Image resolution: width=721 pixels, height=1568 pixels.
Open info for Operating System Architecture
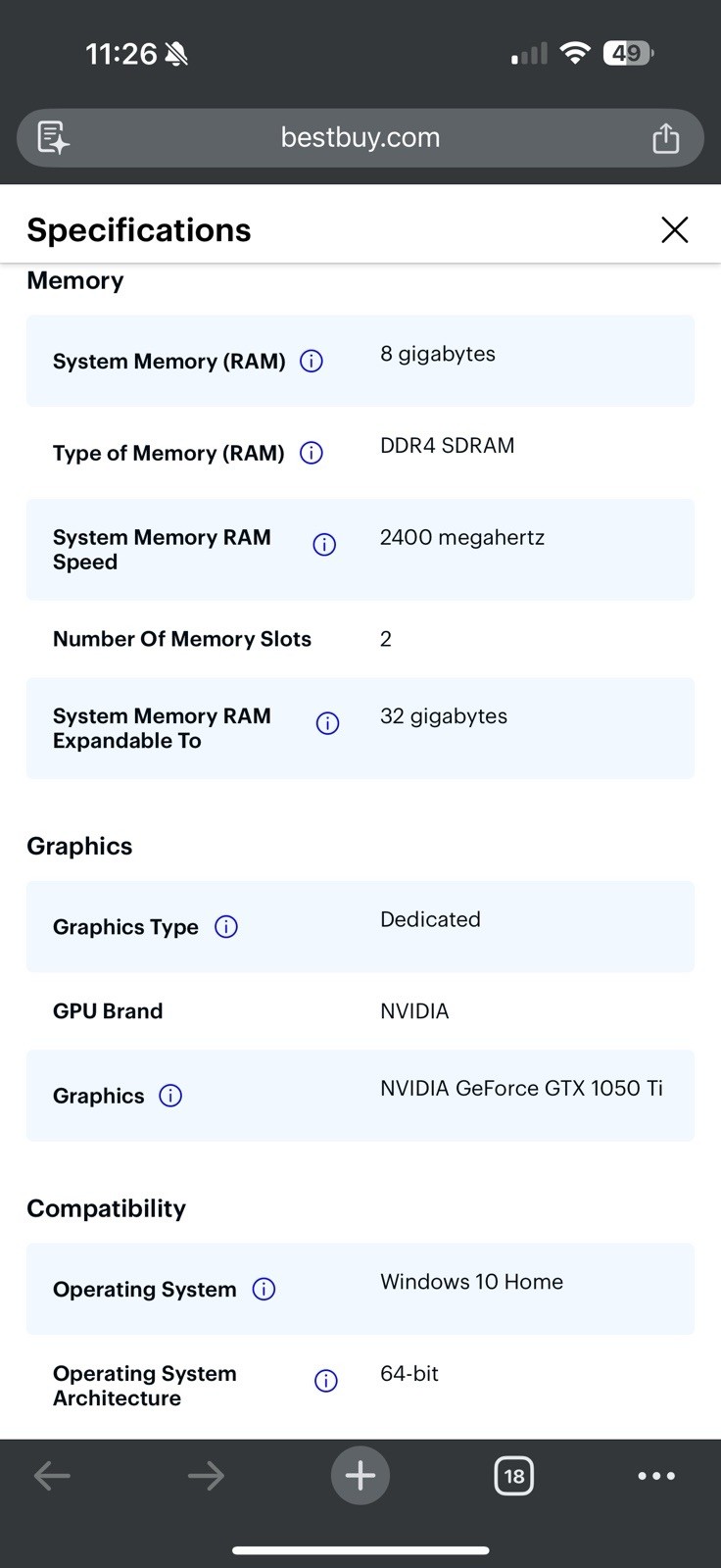click(x=326, y=1381)
